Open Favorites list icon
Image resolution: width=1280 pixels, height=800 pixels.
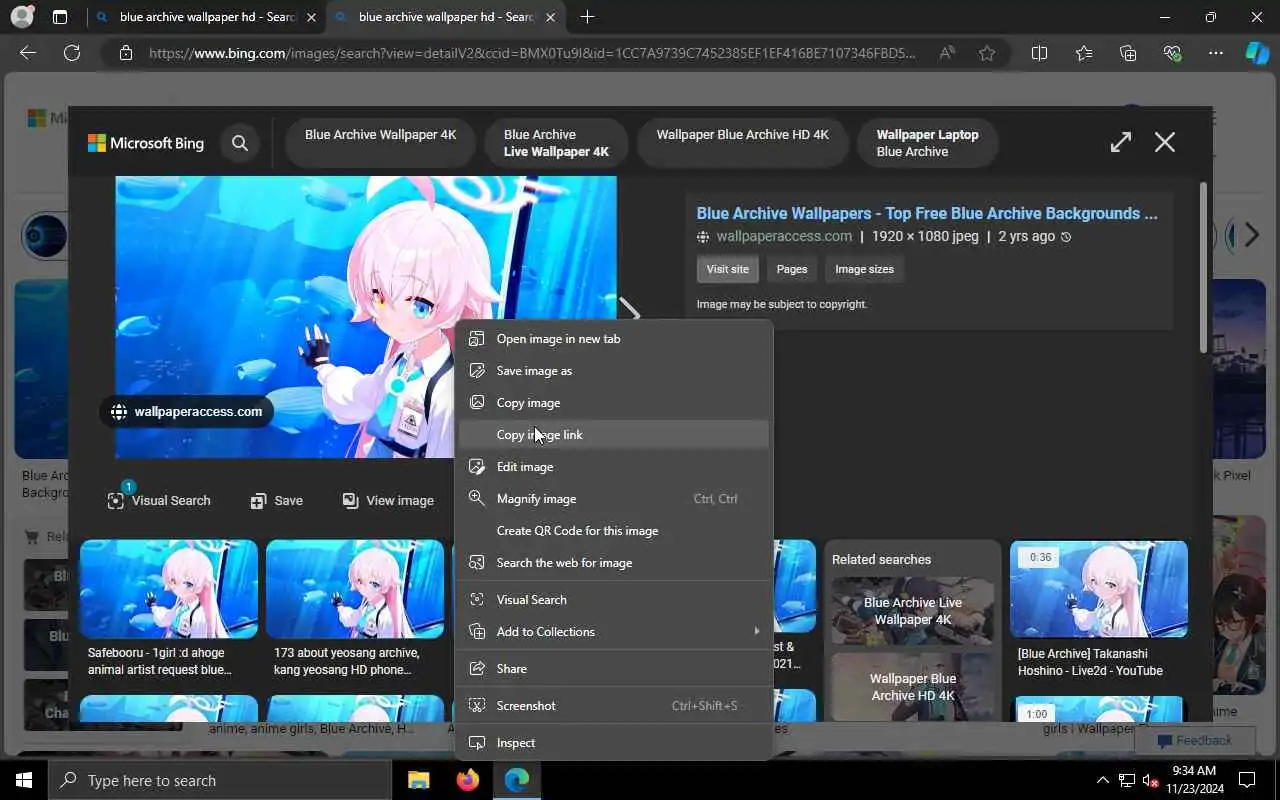click(1084, 53)
